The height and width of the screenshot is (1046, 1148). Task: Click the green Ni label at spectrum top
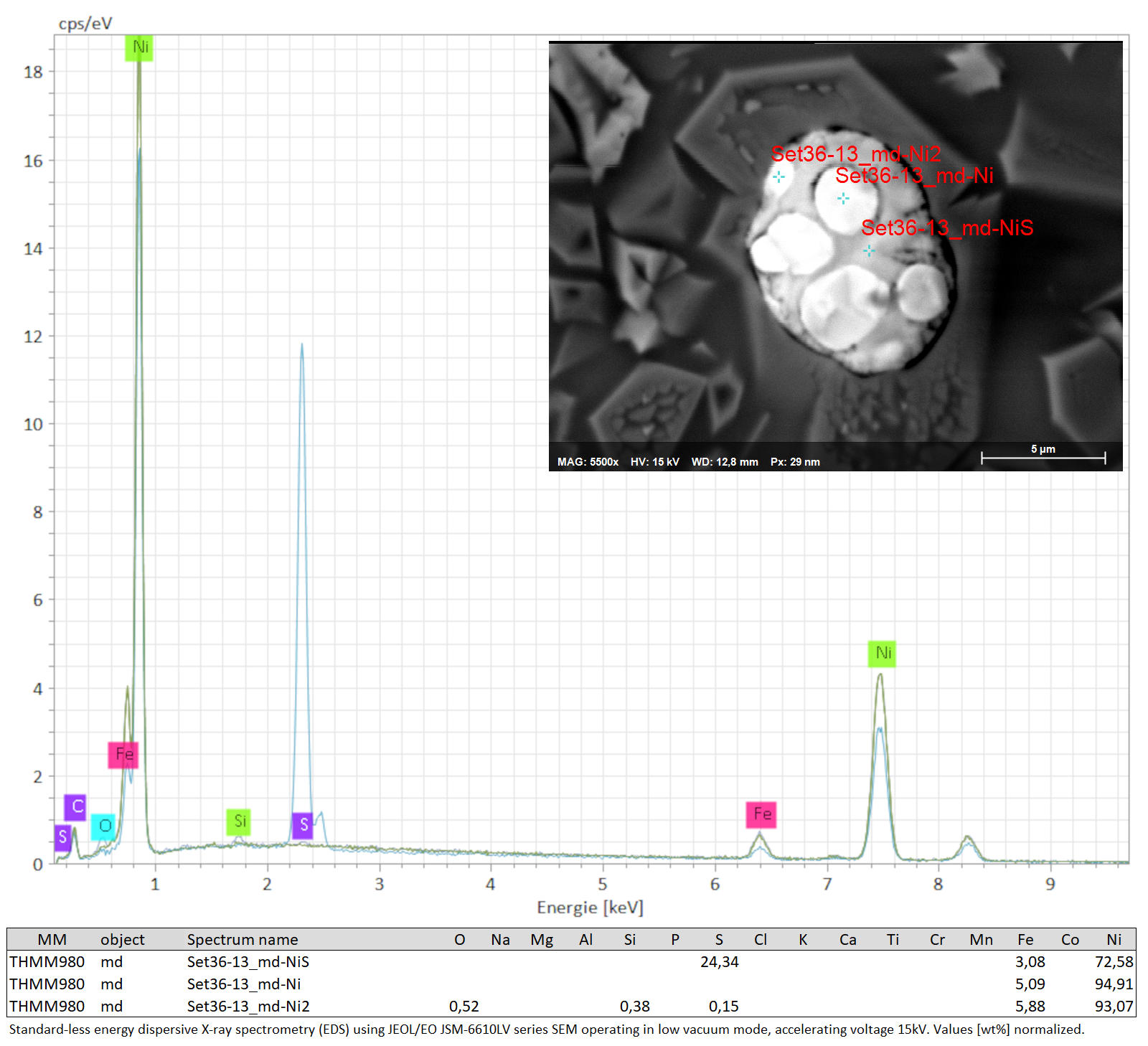[139, 47]
